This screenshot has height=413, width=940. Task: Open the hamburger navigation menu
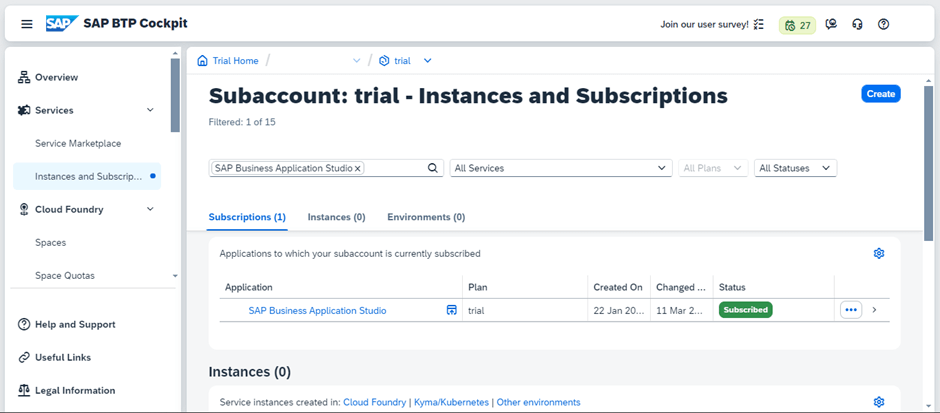coord(27,24)
